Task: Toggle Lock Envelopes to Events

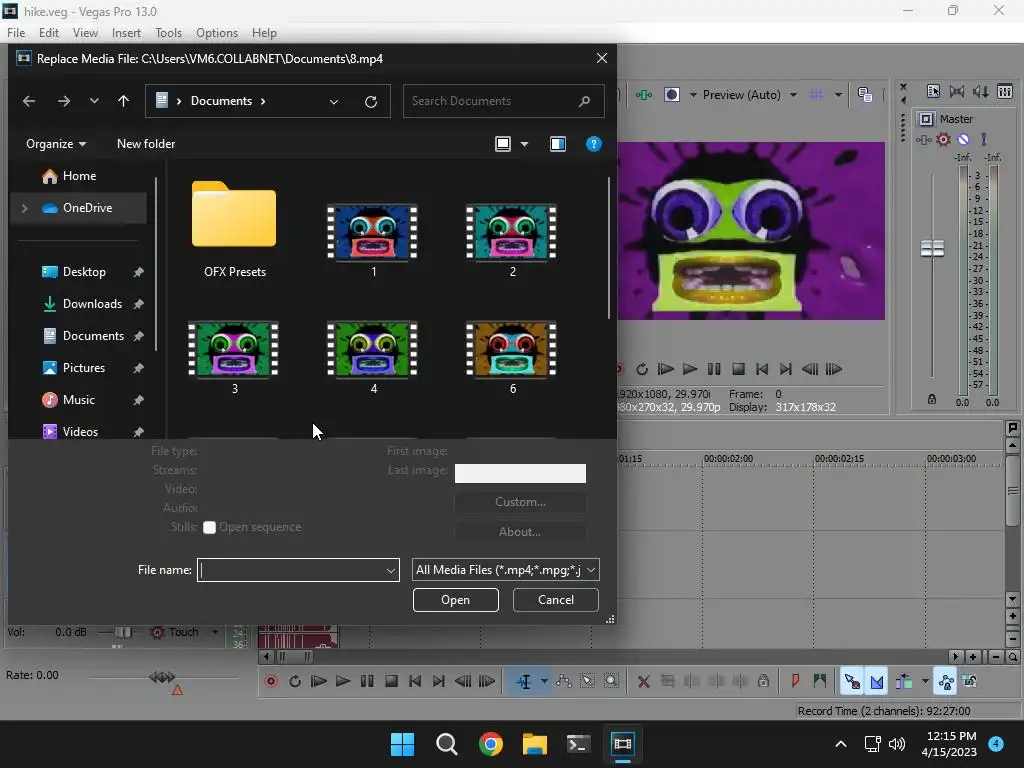Action: [946, 681]
